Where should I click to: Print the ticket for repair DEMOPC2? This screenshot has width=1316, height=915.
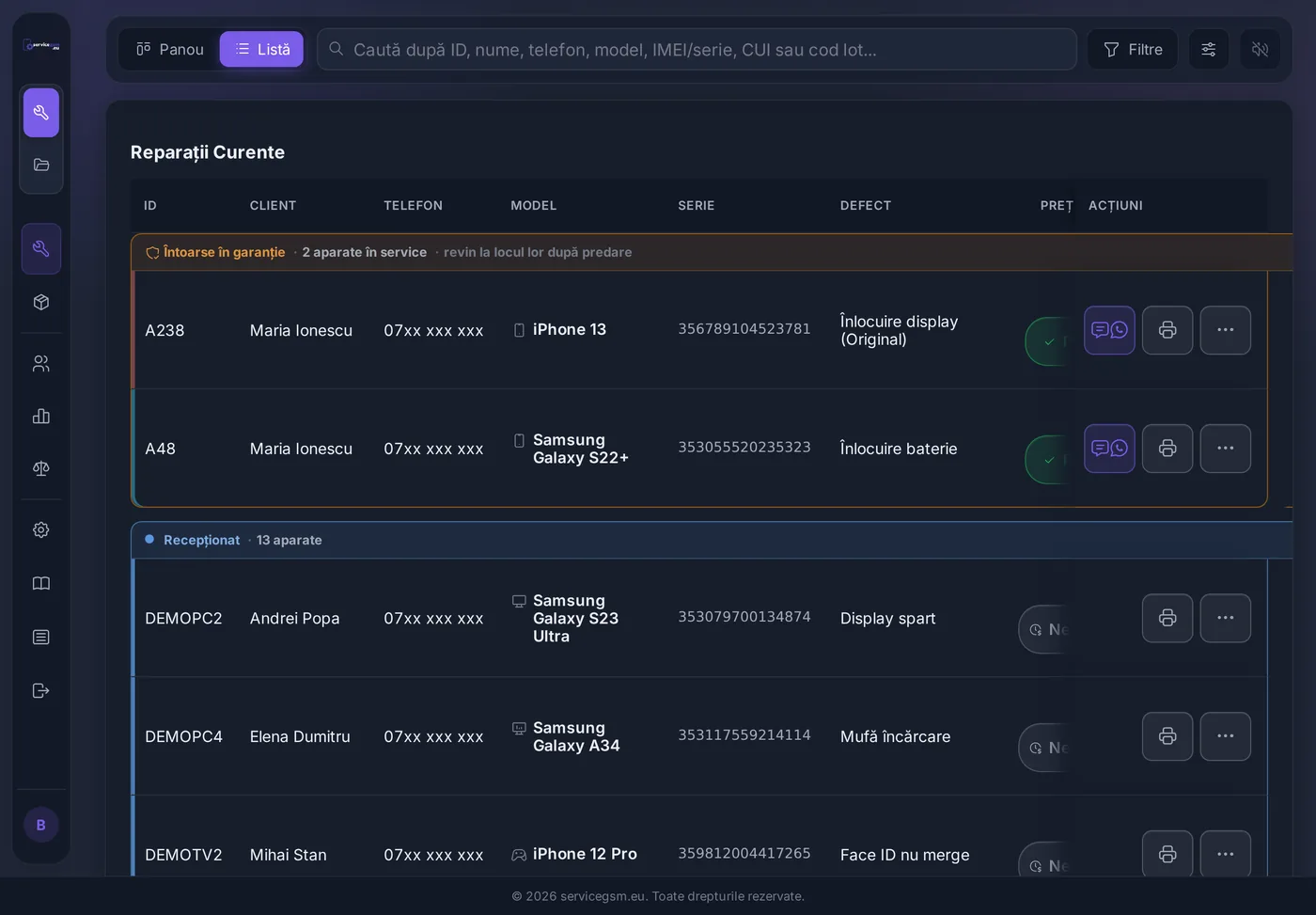tap(1167, 618)
